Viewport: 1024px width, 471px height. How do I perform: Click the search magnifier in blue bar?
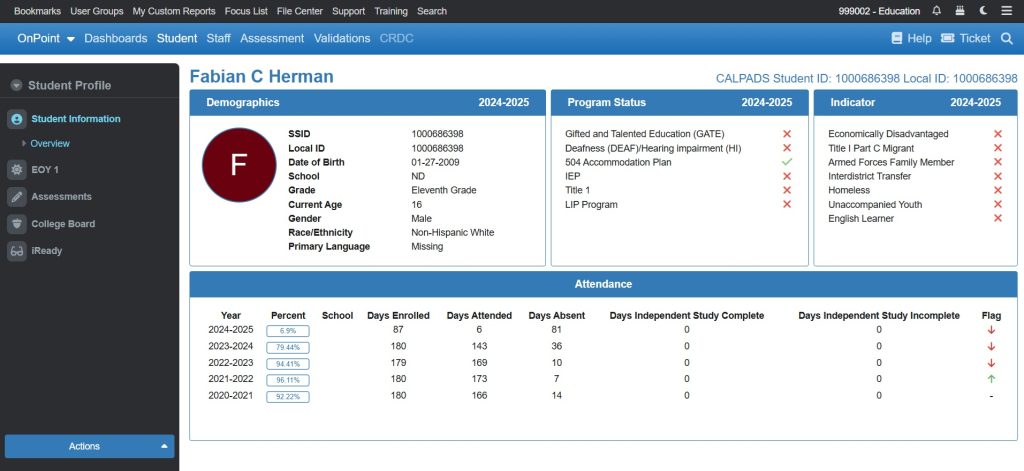(x=1006, y=39)
